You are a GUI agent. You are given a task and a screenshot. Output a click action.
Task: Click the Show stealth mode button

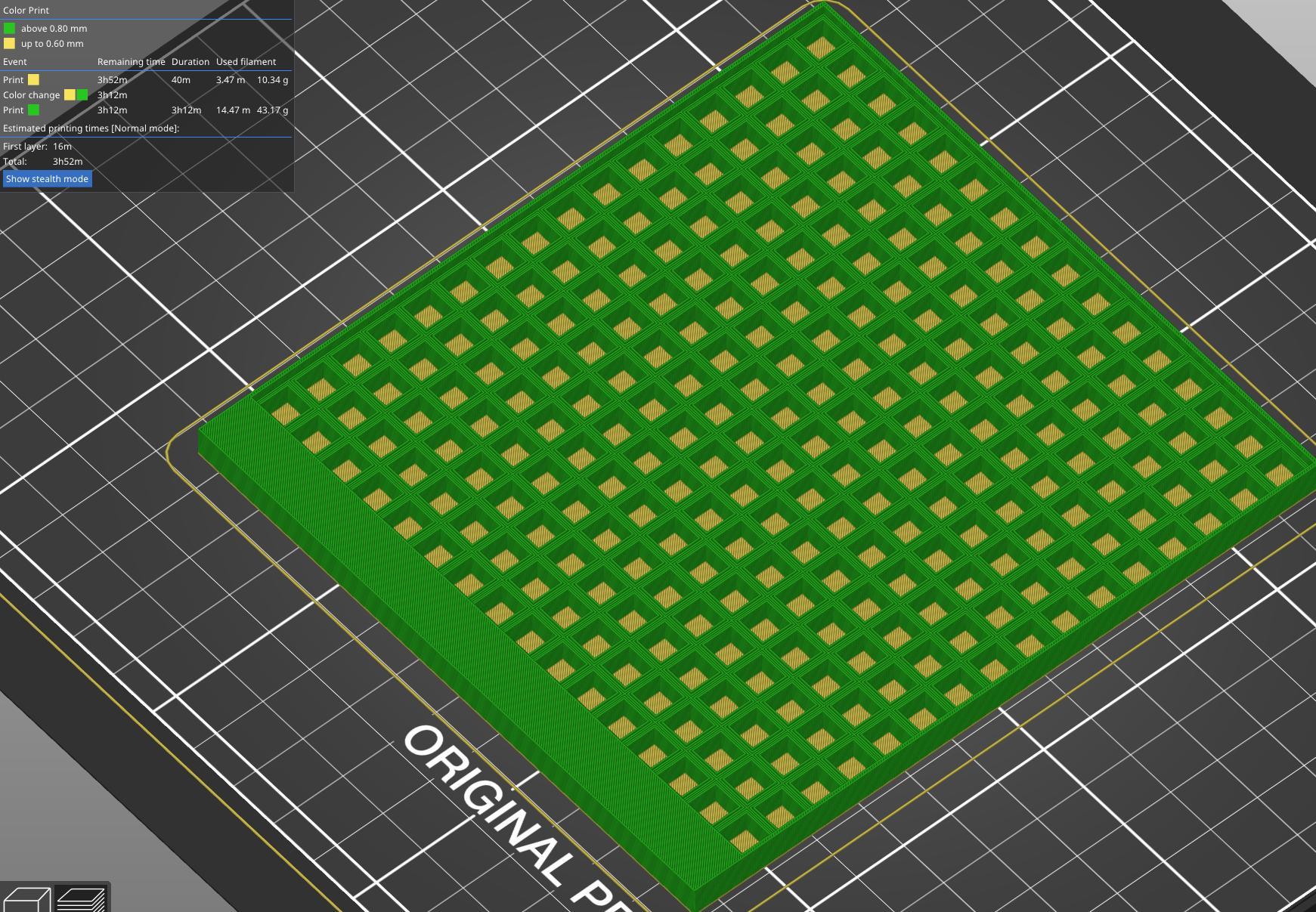coord(48,179)
